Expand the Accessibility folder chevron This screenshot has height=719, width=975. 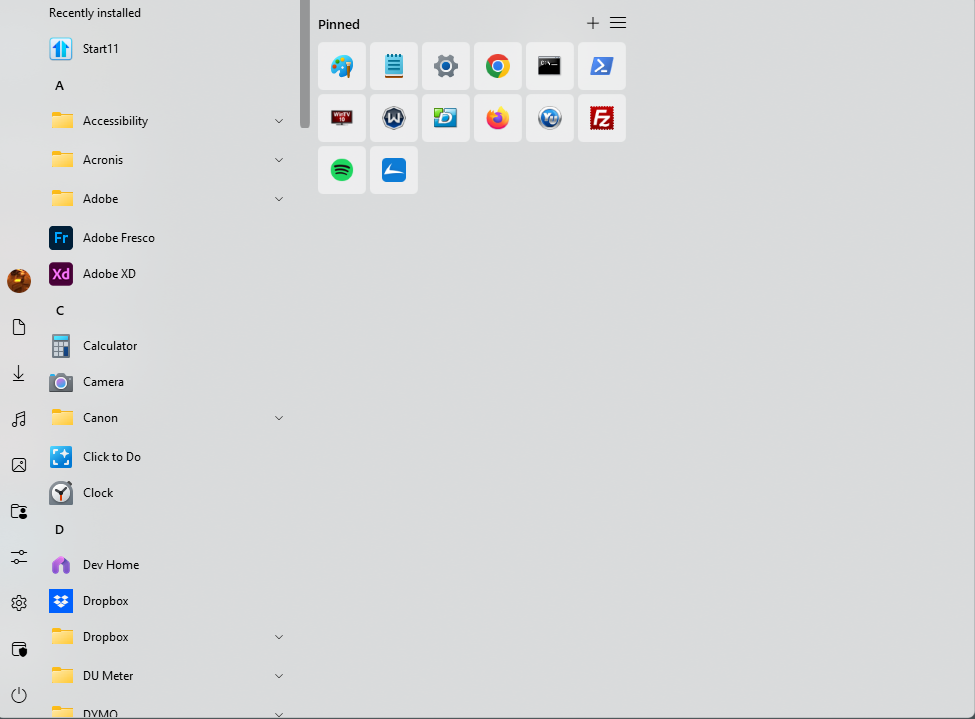(279, 121)
